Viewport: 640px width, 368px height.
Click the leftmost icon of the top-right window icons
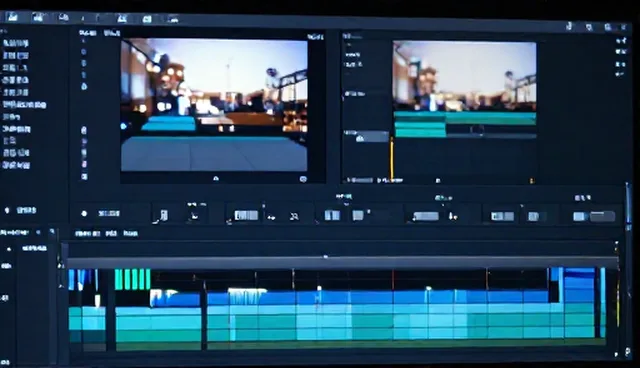click(x=569, y=27)
